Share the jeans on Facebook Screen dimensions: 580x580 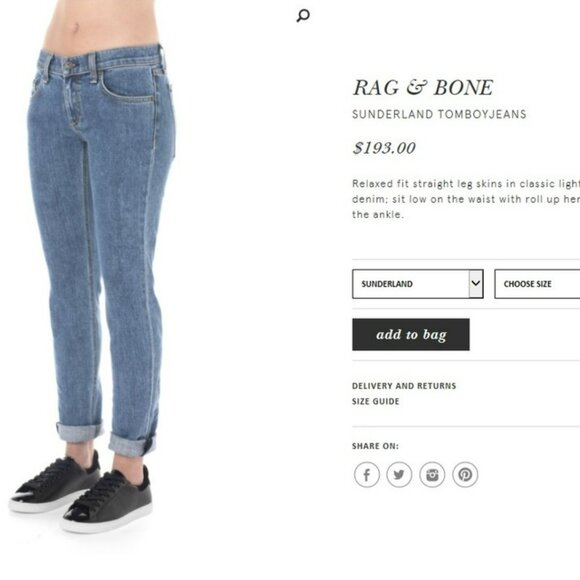click(367, 474)
